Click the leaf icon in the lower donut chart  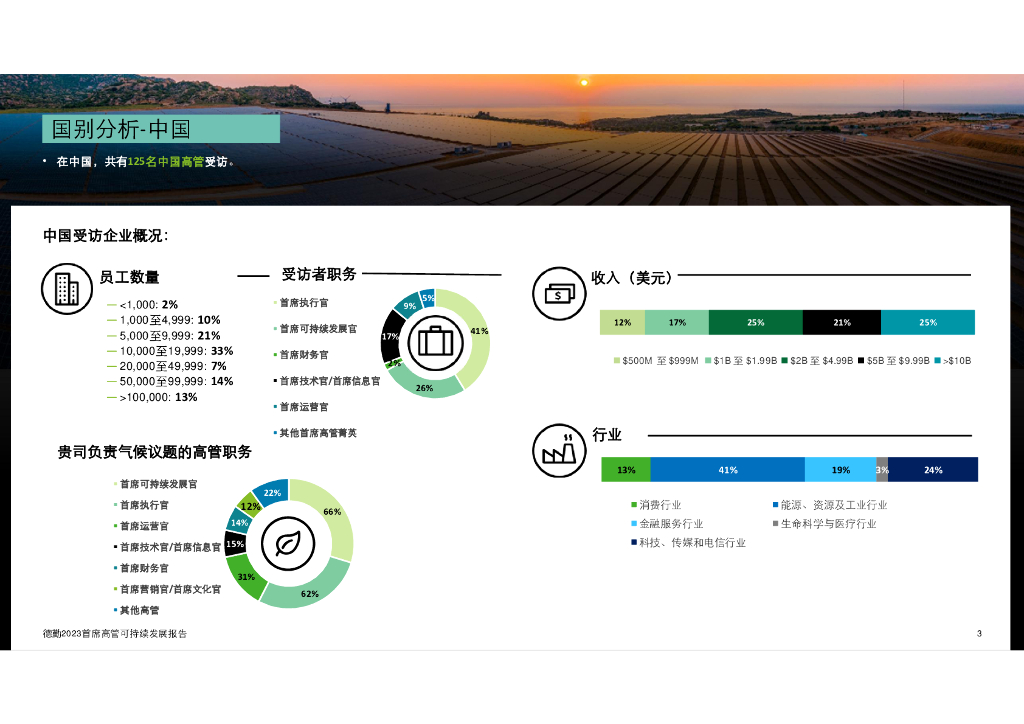click(x=288, y=543)
